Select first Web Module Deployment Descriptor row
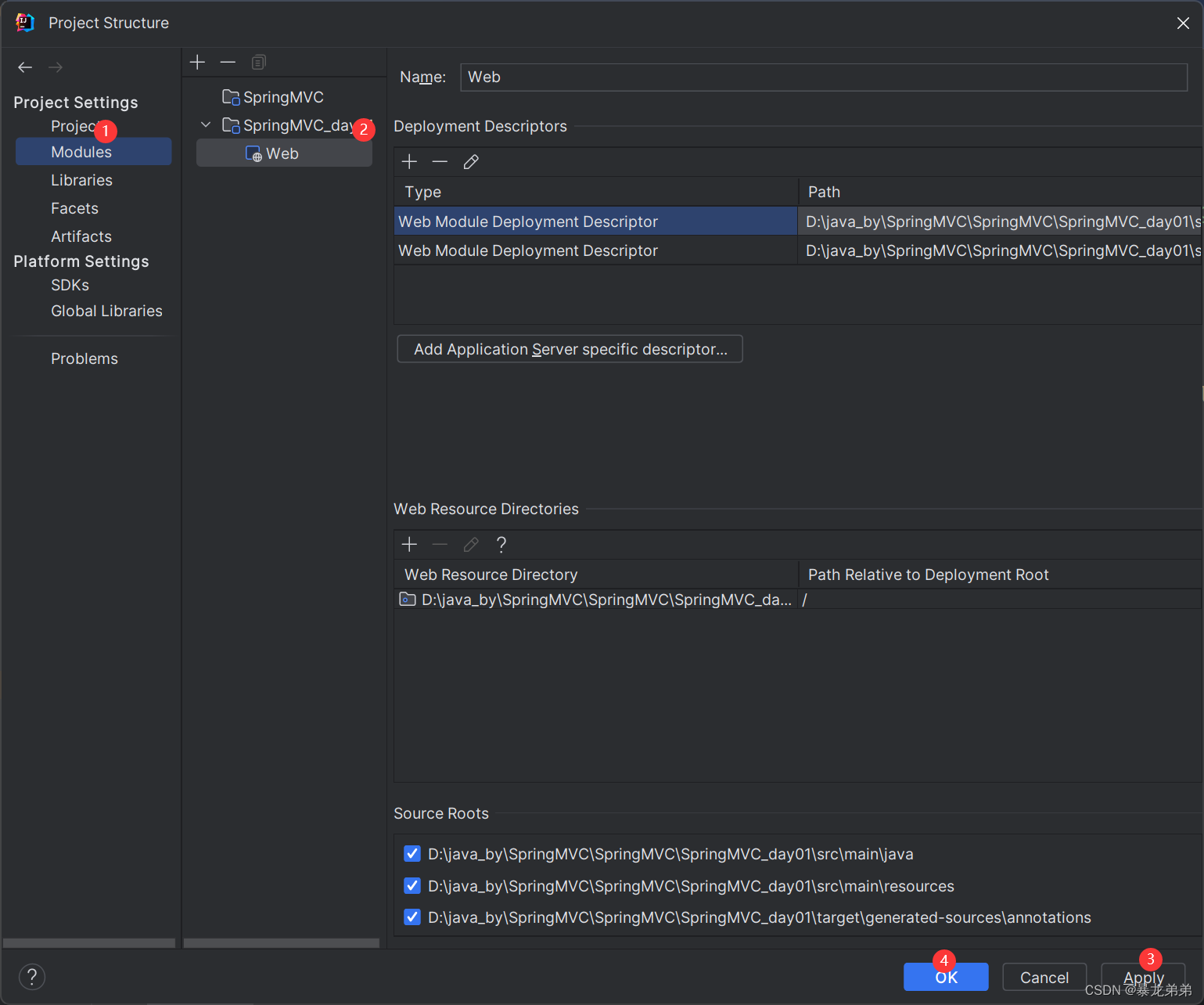This screenshot has height=1005, width=1204. click(x=798, y=222)
